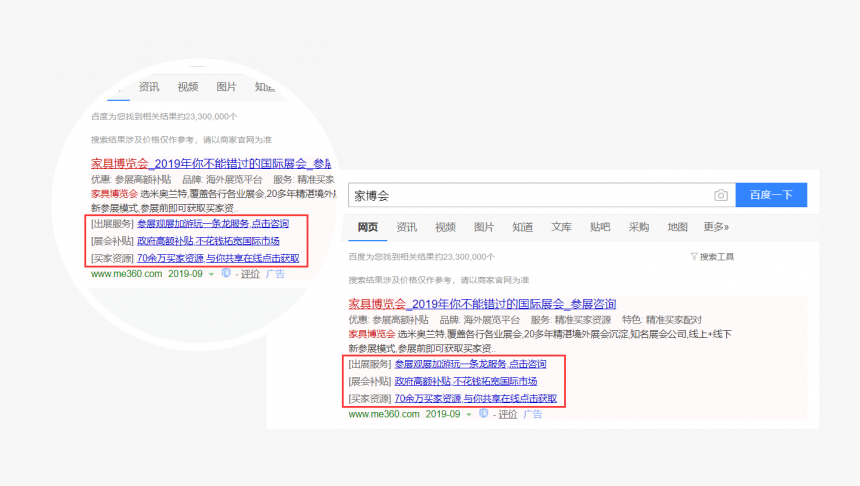The image size is (860, 486).
Task: Click 广告 label inside magnified circle
Action: 275,274
